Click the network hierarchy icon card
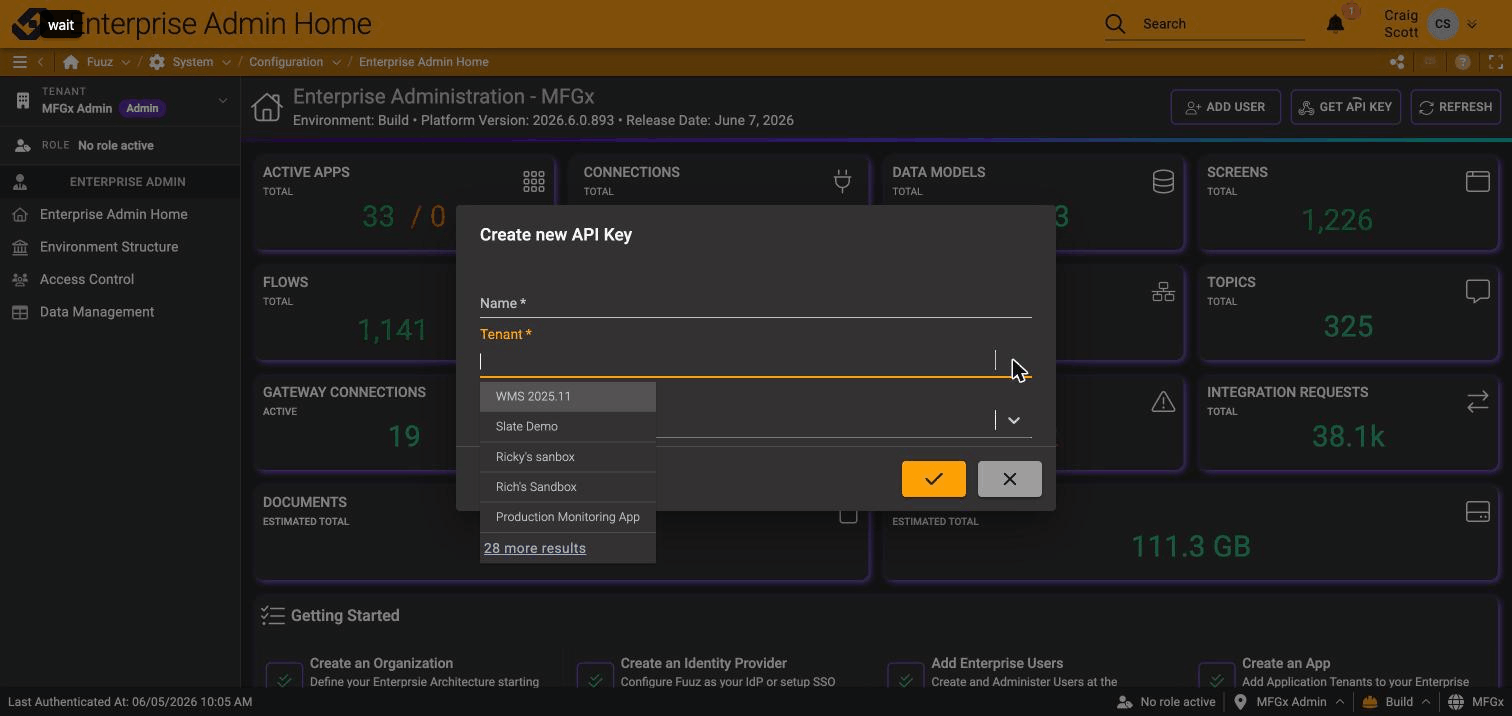 click(1163, 291)
